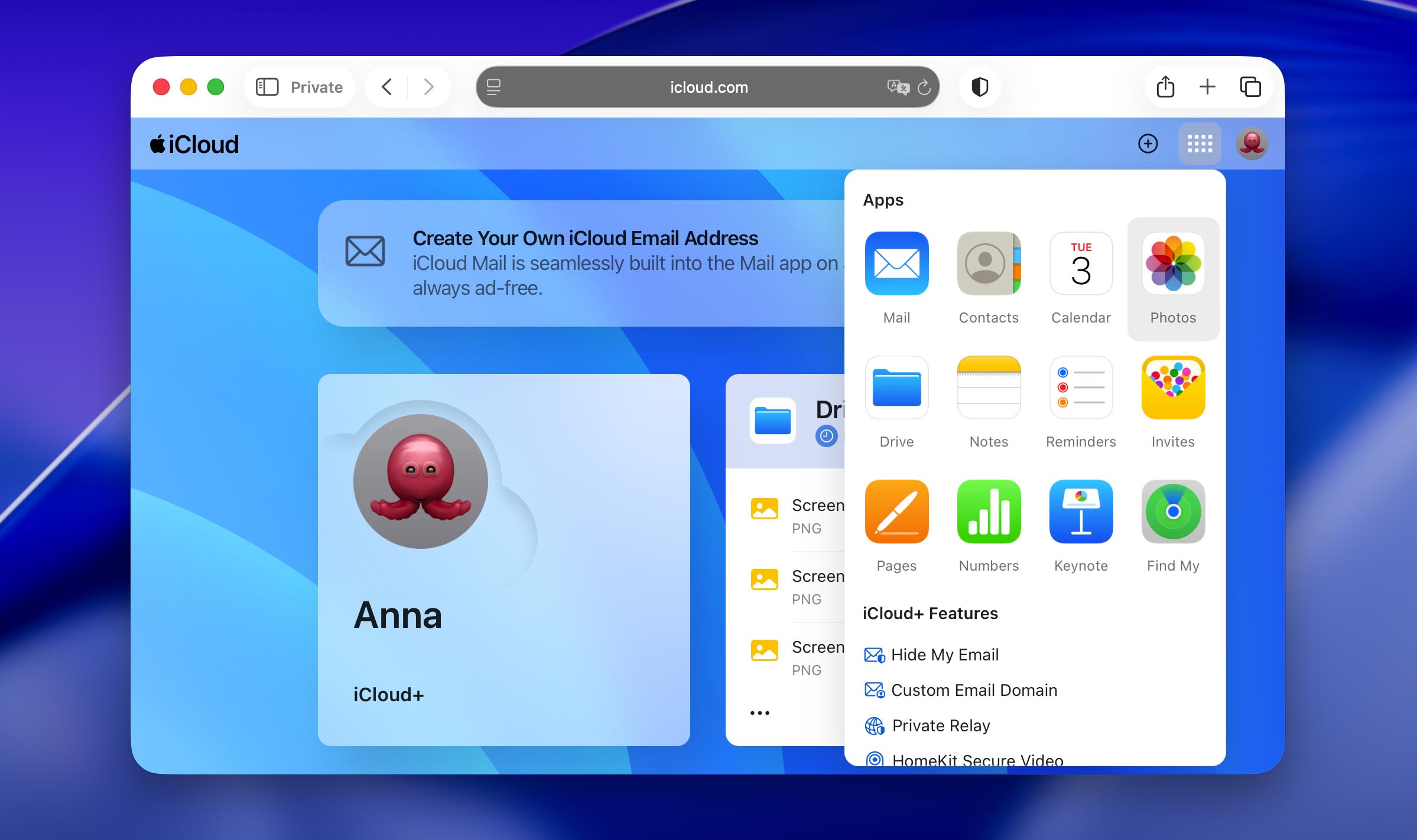
Task: Click the iCloud logo link
Action: [x=194, y=144]
